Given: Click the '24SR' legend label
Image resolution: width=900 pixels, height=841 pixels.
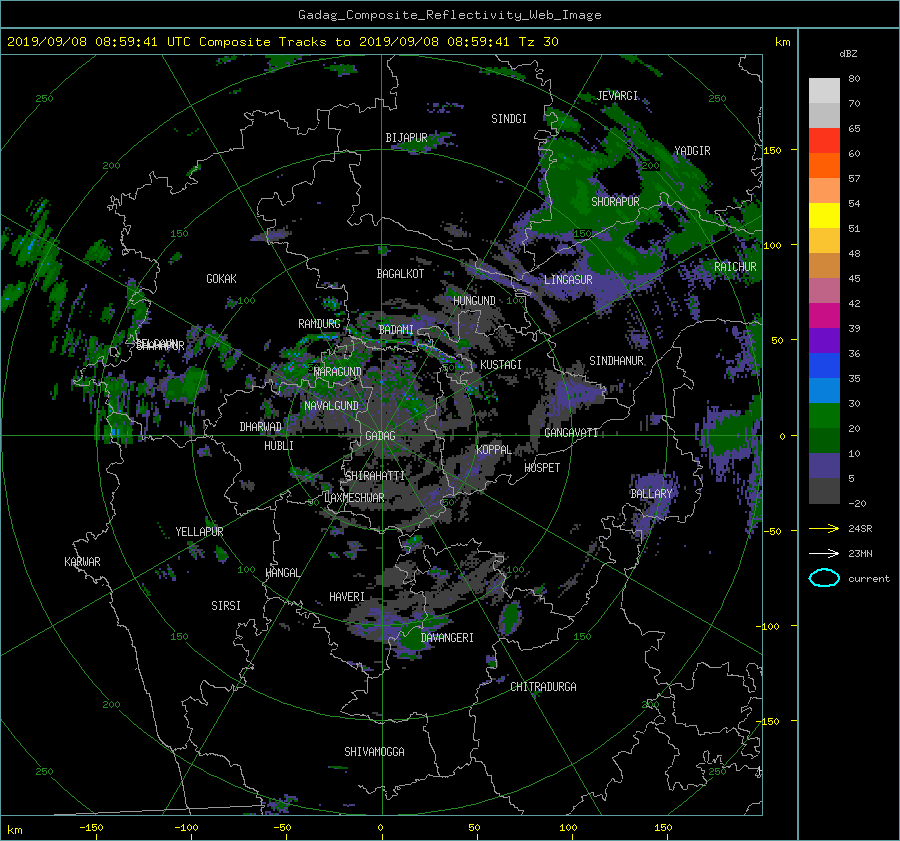Looking at the screenshot, I should [860, 528].
